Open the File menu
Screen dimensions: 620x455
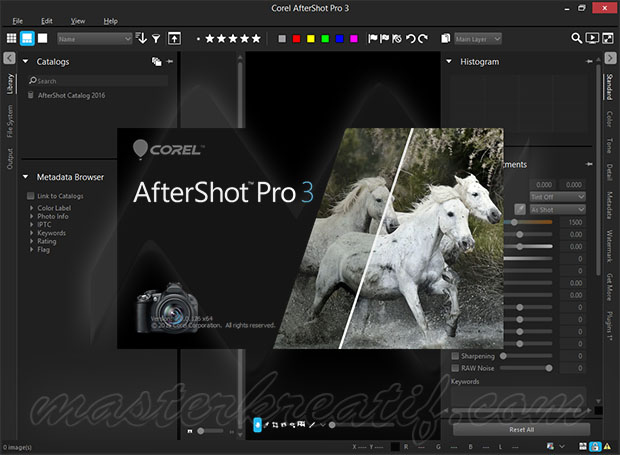click(x=17, y=21)
